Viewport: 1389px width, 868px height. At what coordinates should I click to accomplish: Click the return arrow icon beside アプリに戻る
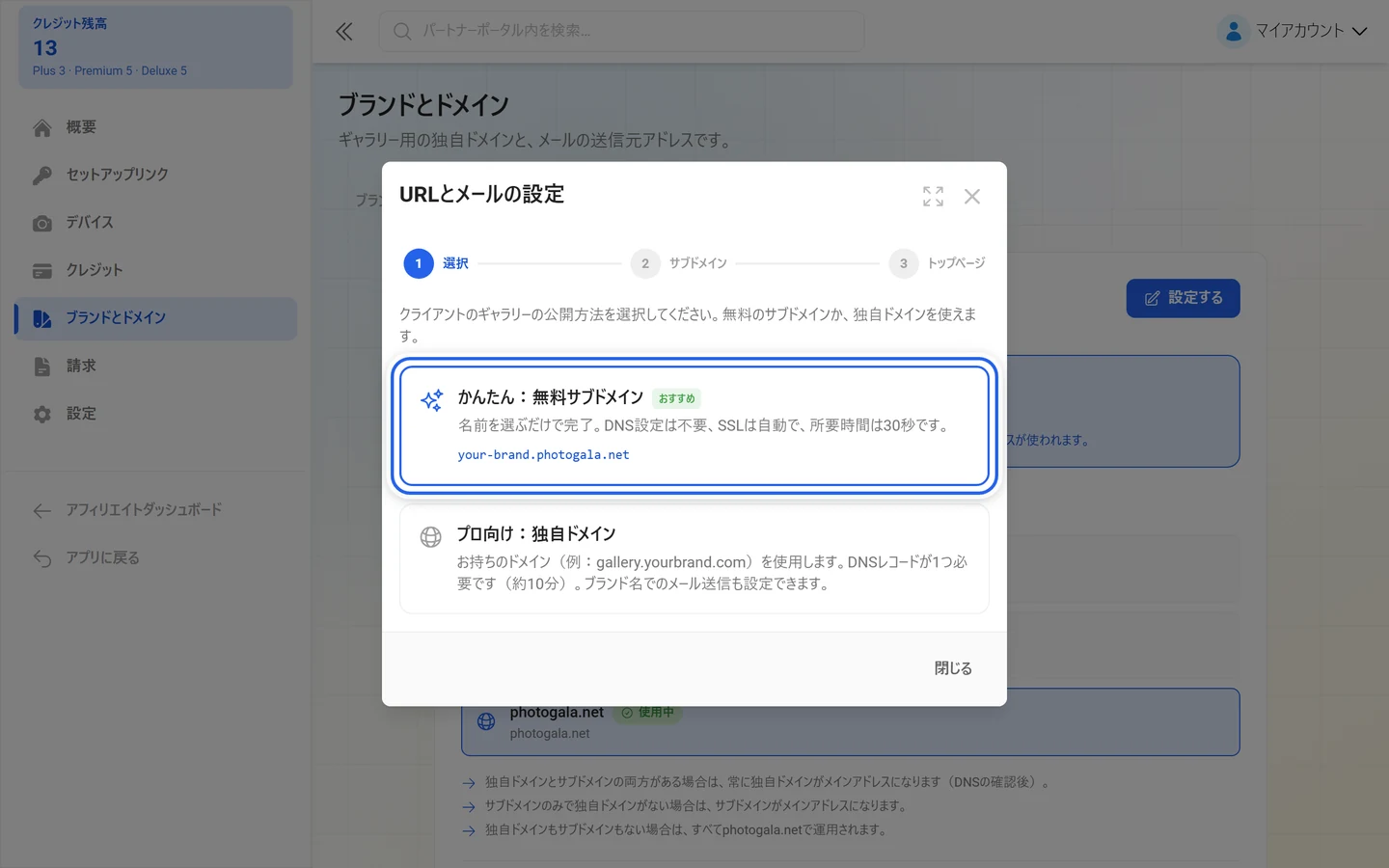coord(41,558)
